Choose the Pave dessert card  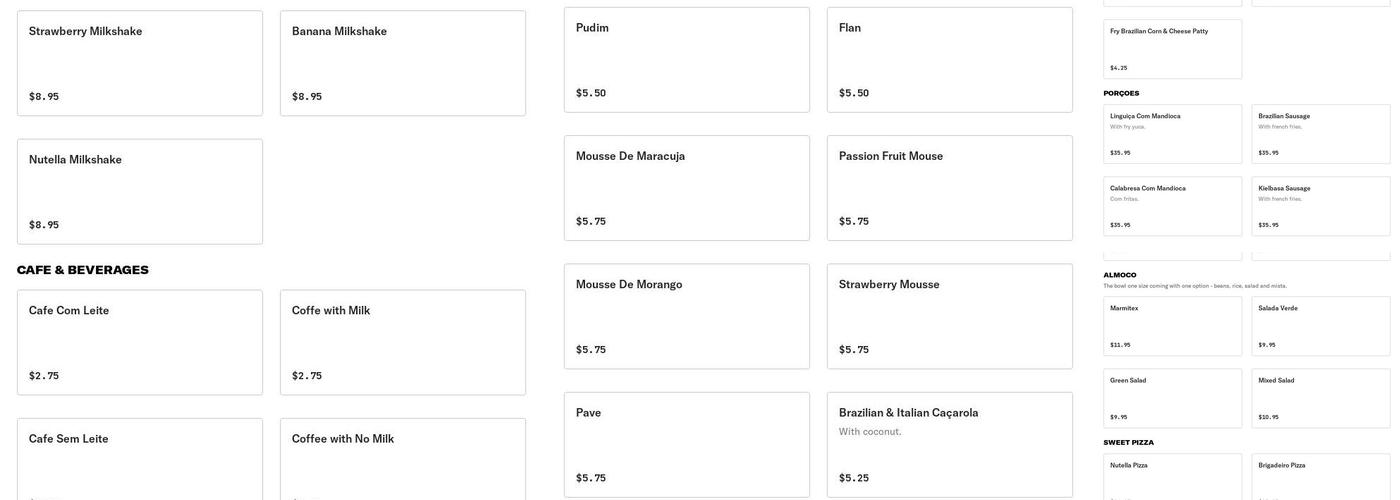tap(686, 444)
